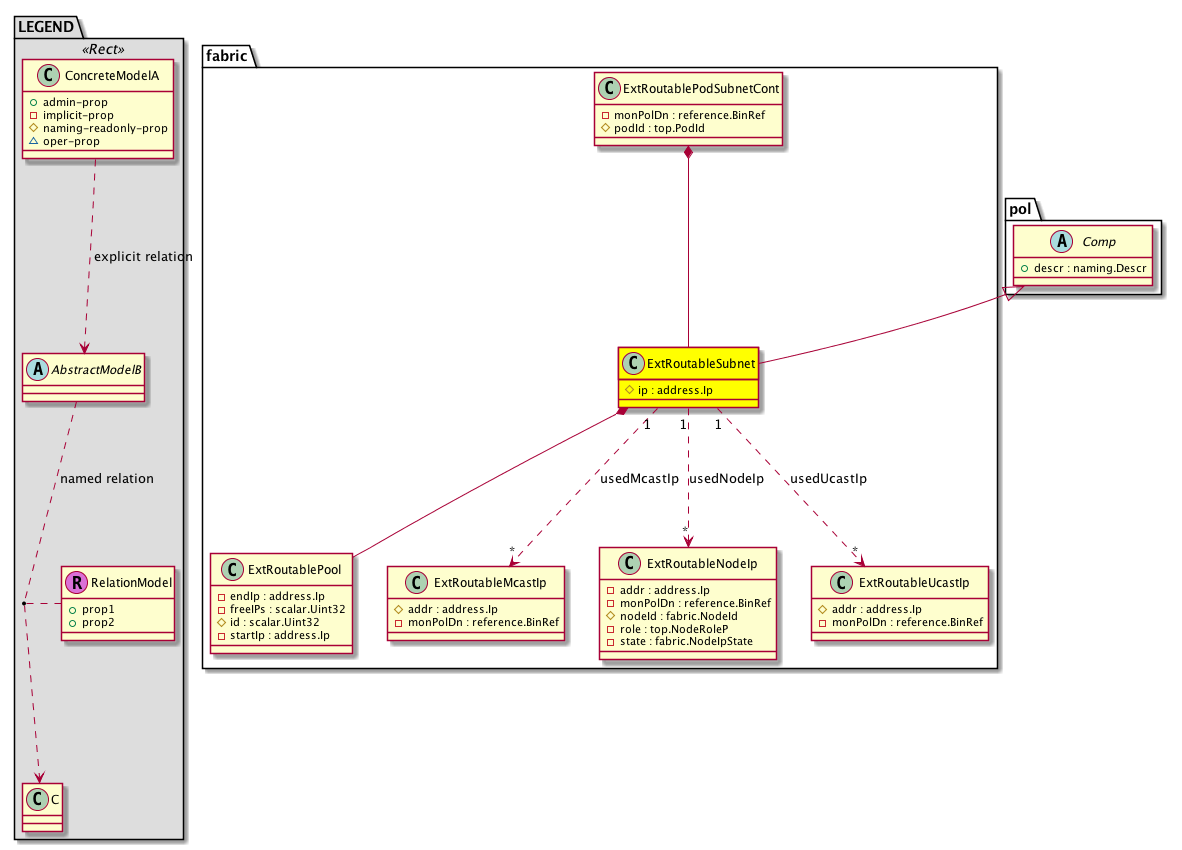Select the class C box in legend
This screenshot has width=1182, height=850.
pyautogui.click(x=42, y=808)
